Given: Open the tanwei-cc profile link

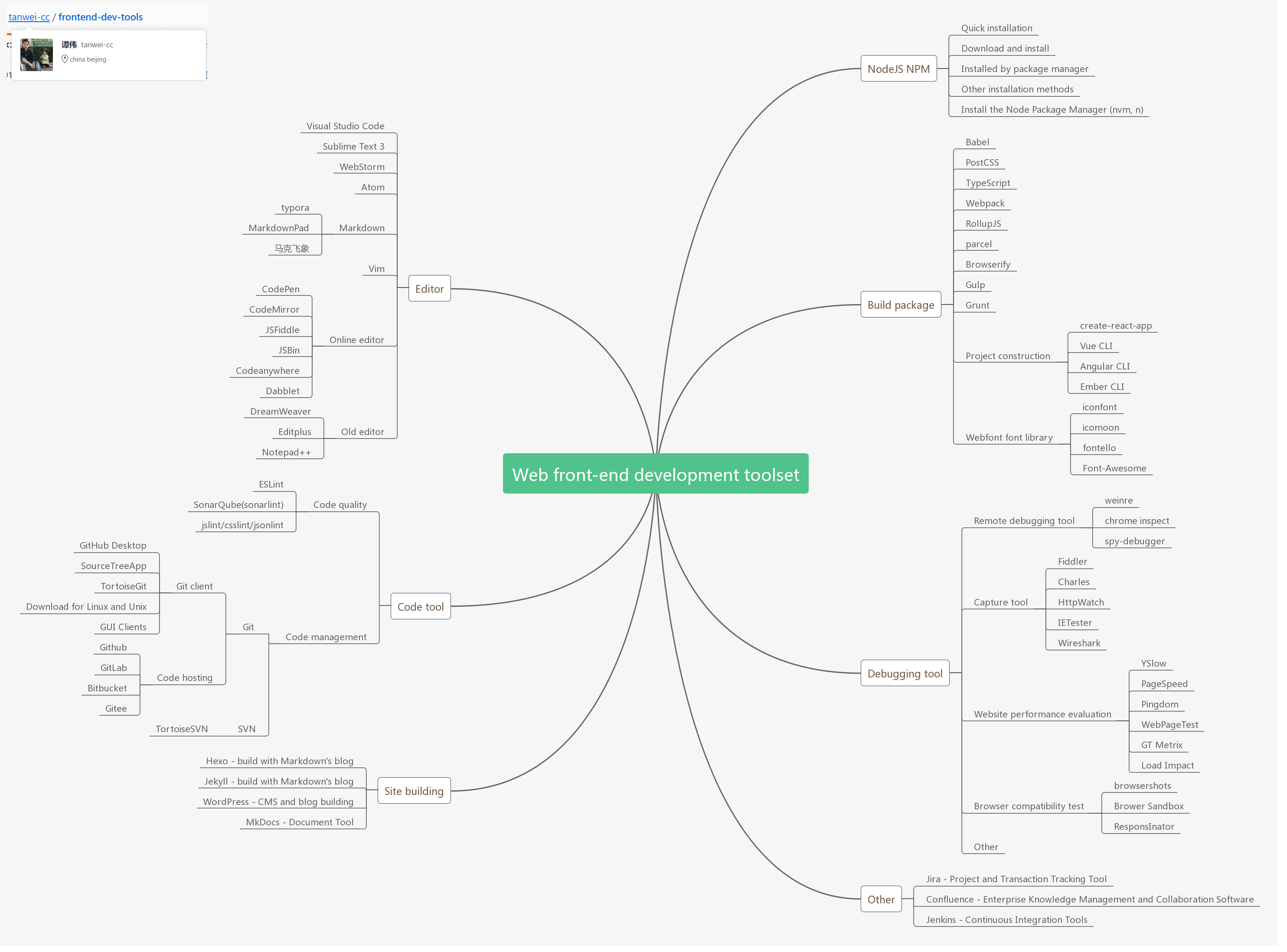Looking at the screenshot, I should (x=29, y=17).
